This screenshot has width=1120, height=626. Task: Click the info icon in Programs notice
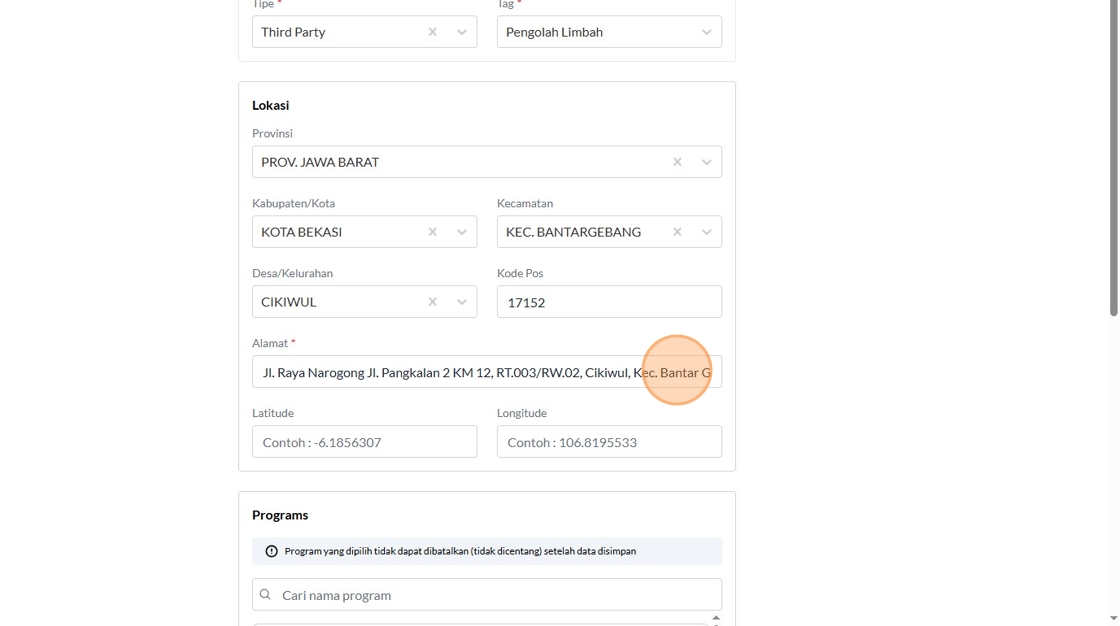[271, 551]
